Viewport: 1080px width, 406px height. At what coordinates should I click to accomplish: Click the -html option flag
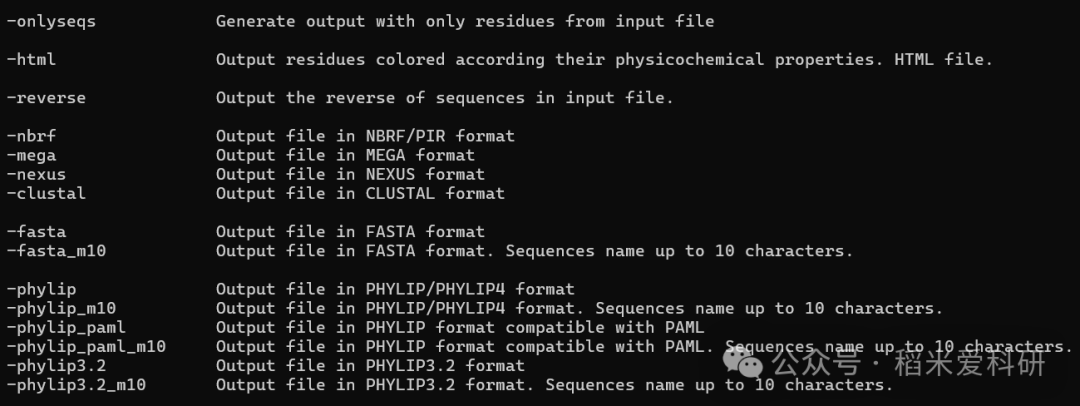(x=31, y=60)
